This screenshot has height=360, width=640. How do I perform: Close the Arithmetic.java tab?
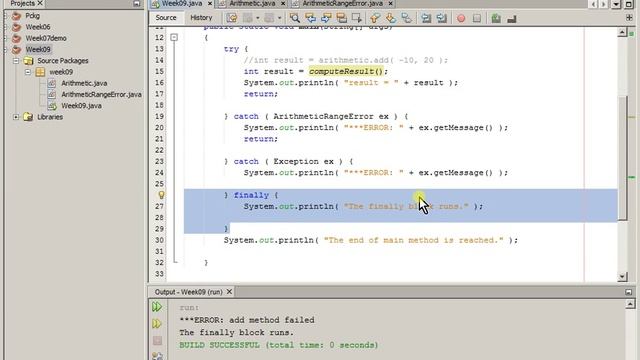283,4
